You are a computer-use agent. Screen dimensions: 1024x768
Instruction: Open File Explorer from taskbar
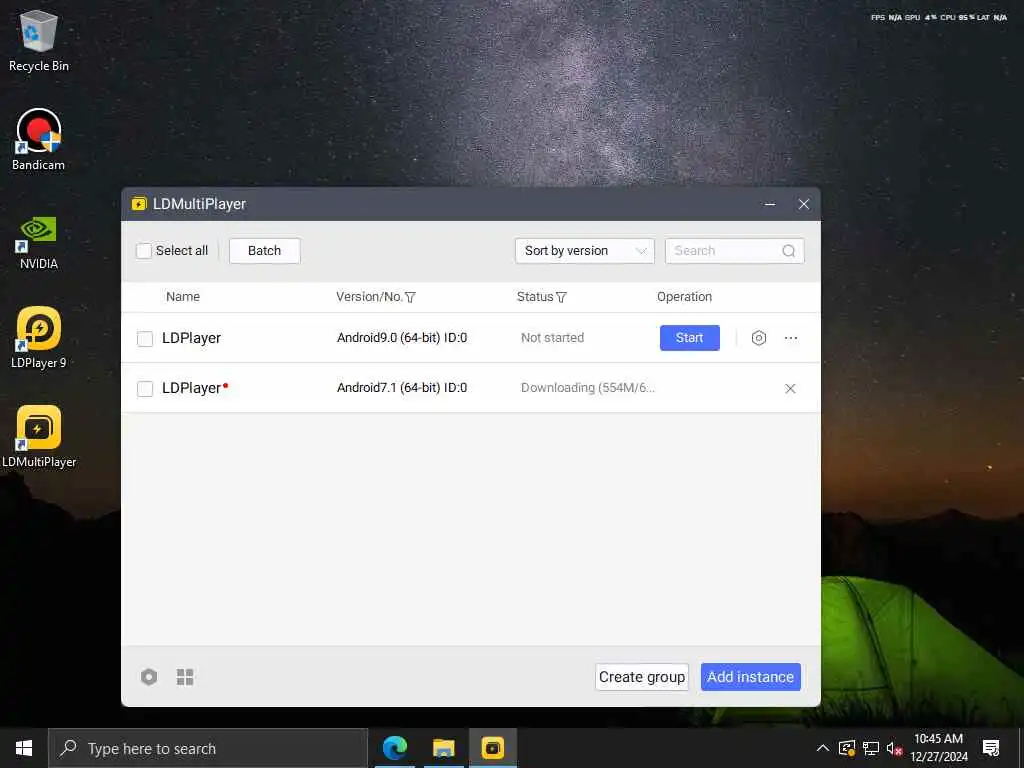[443, 748]
